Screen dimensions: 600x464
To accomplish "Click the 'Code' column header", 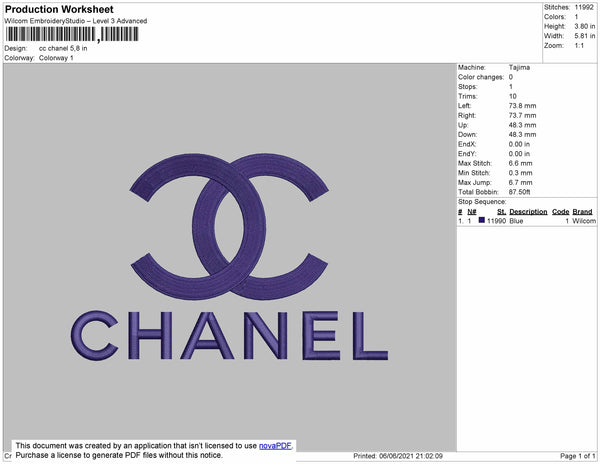I will pyautogui.click(x=561, y=212).
